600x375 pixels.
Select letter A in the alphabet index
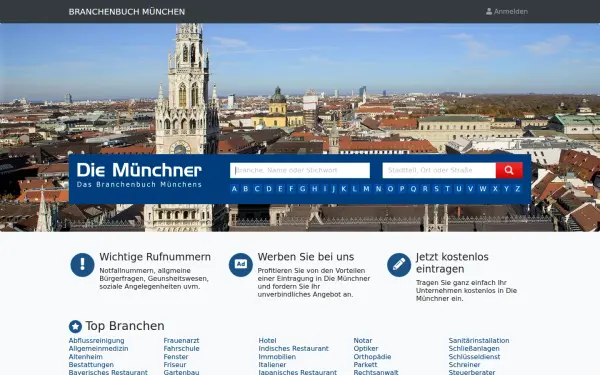pos(234,189)
